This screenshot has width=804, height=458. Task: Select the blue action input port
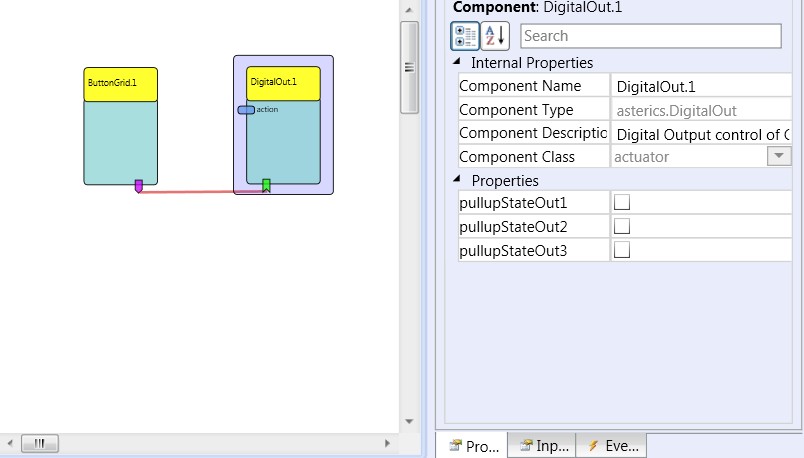(246, 110)
